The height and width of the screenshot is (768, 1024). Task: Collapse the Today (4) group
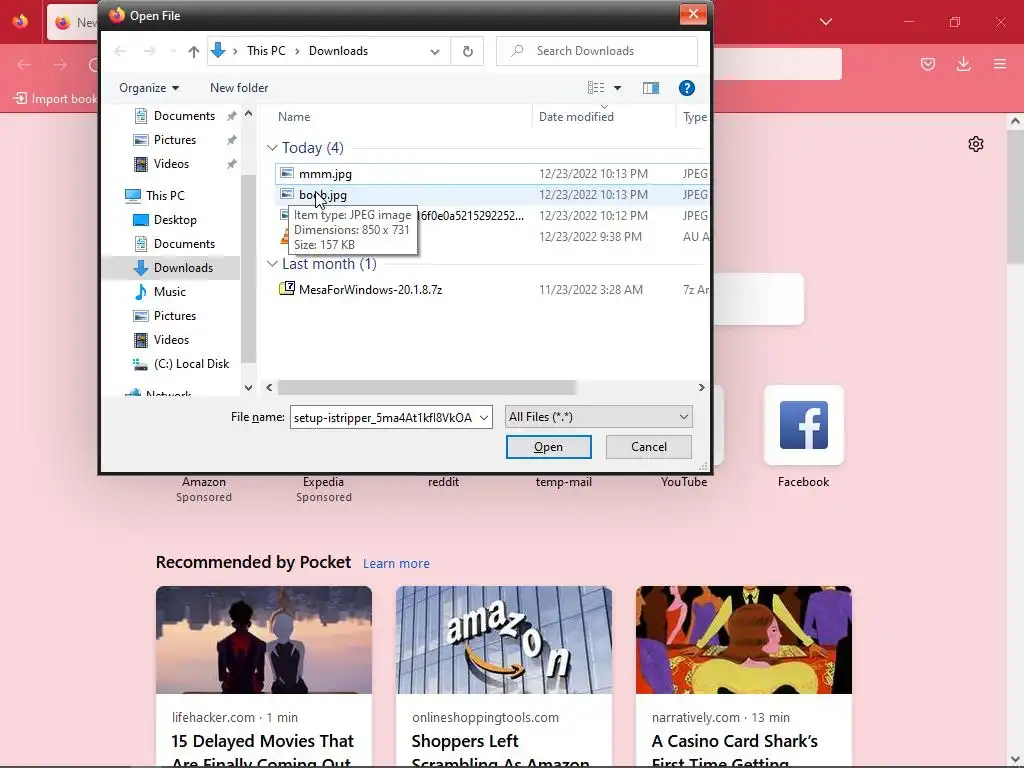click(x=272, y=148)
